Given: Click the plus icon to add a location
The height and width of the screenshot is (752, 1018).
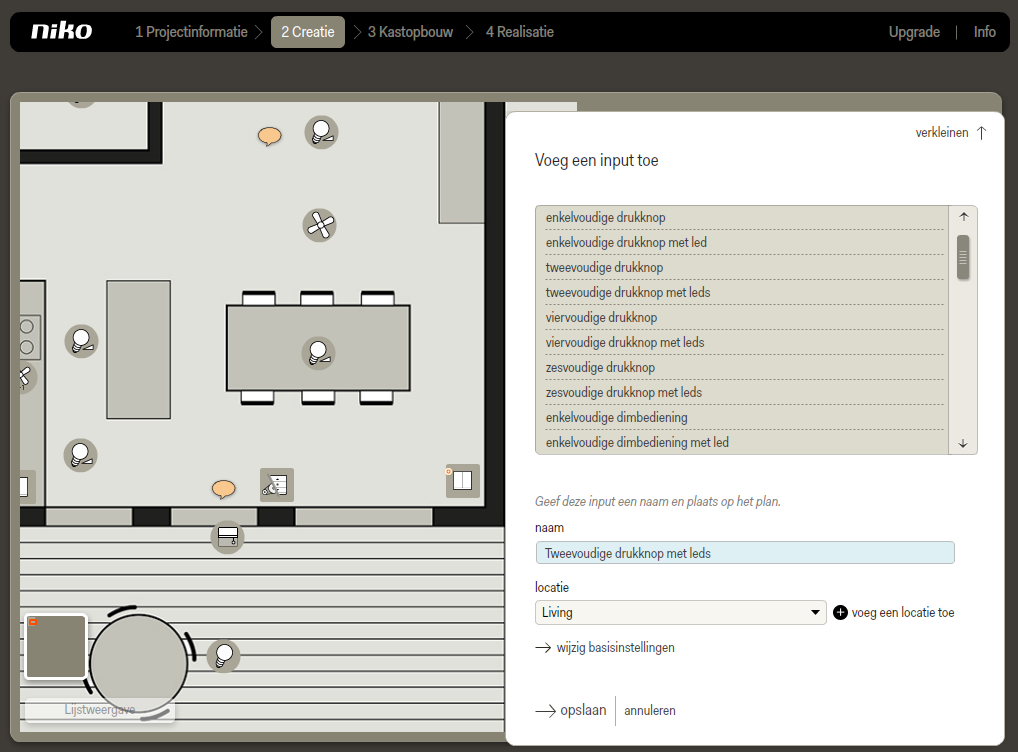Looking at the screenshot, I should coord(840,612).
